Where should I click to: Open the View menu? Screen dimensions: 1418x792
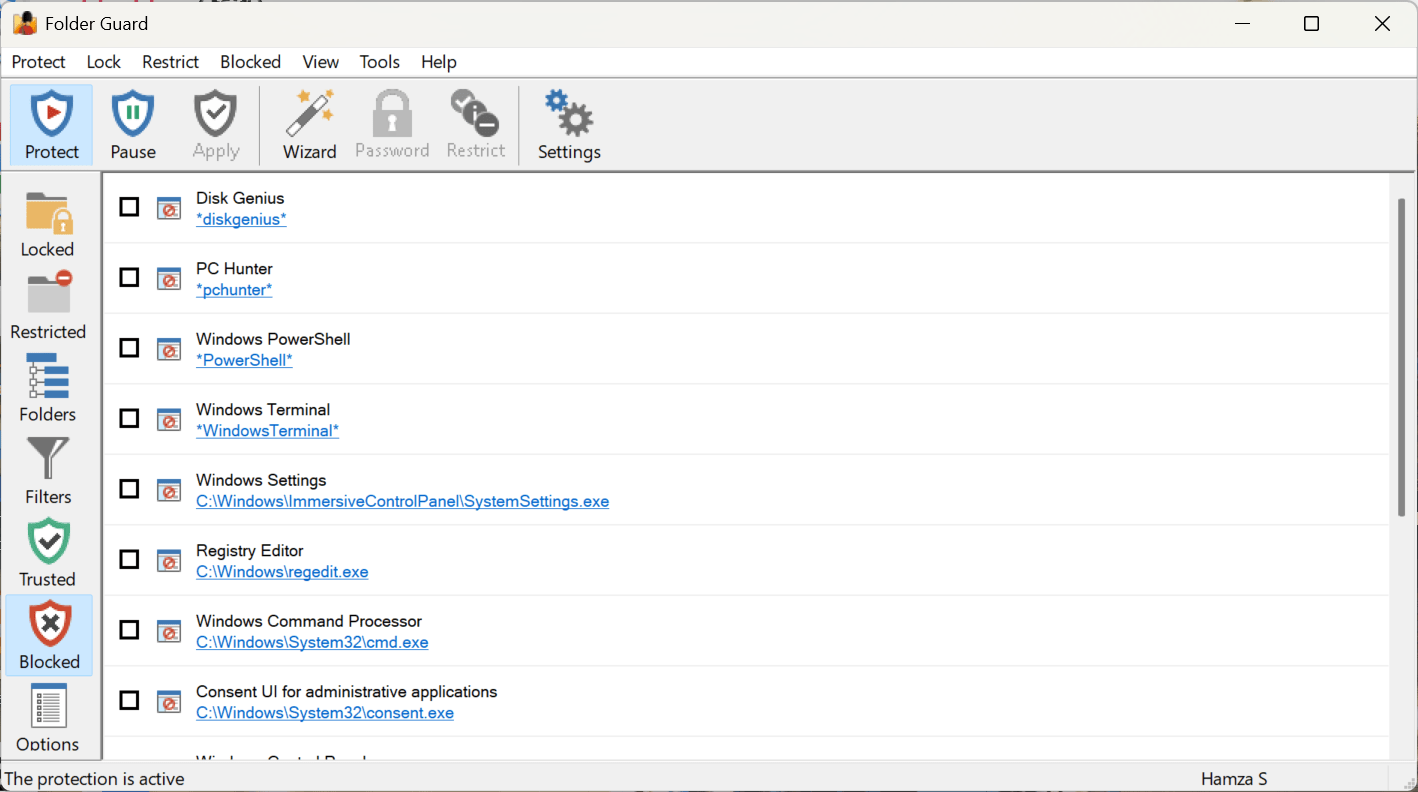[x=321, y=62]
